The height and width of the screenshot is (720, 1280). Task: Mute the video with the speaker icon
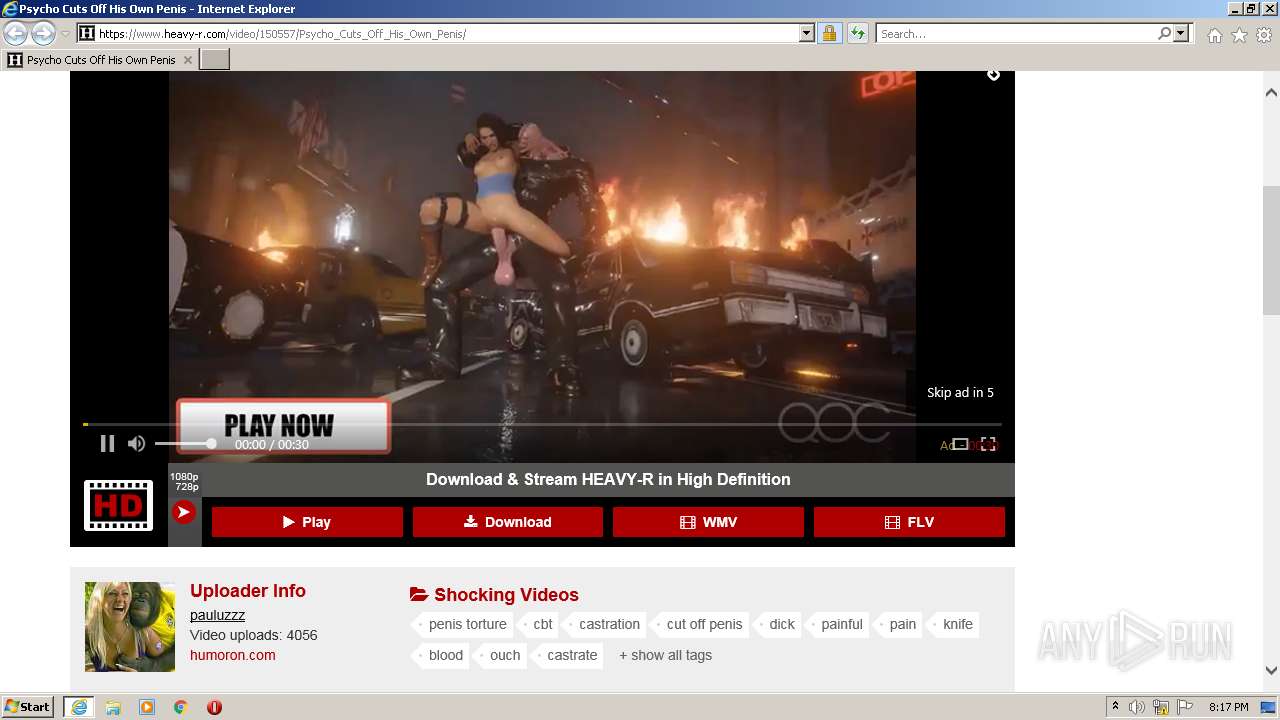pos(137,444)
